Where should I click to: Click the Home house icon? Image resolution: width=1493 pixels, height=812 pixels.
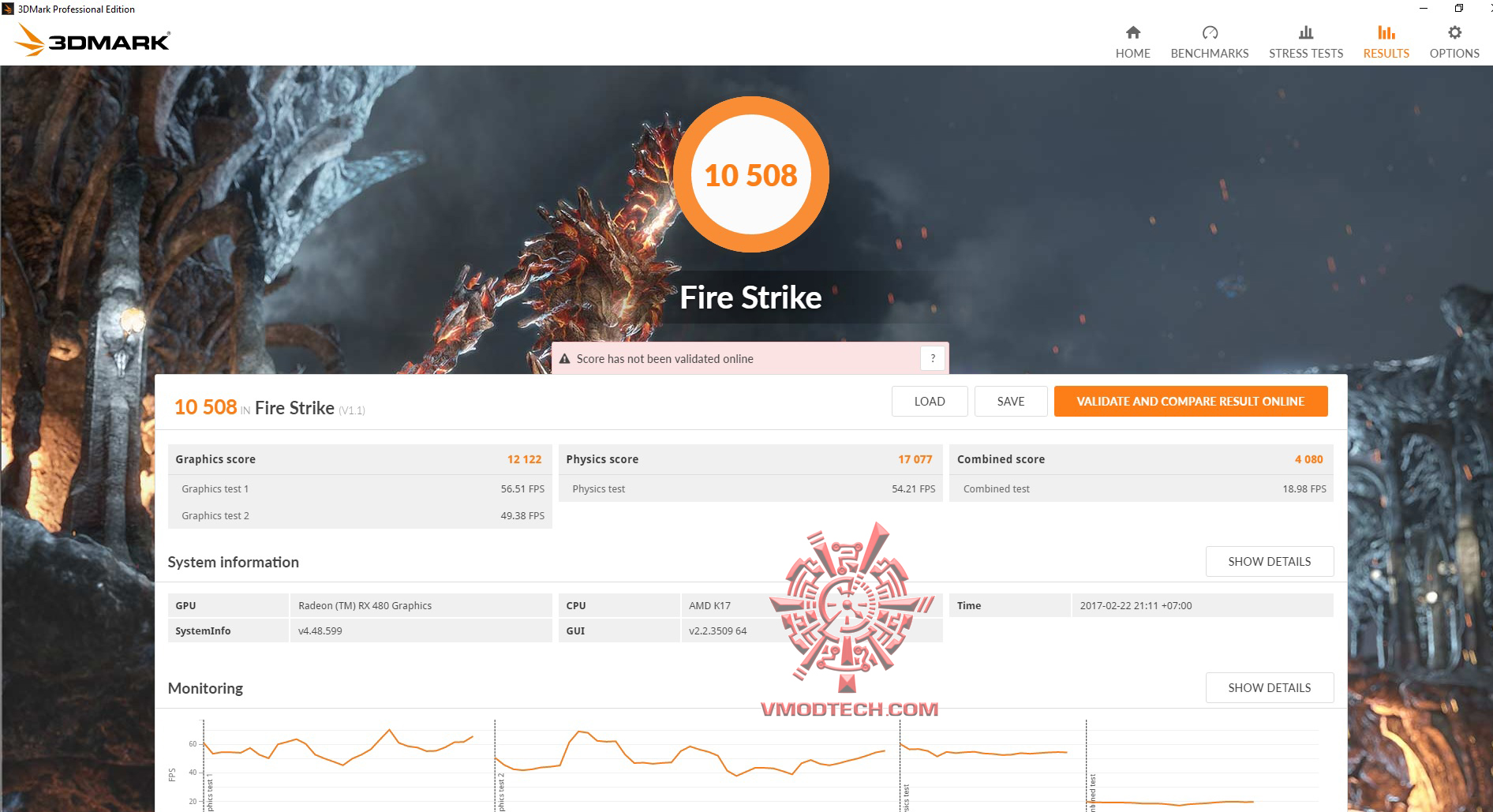tap(1132, 32)
